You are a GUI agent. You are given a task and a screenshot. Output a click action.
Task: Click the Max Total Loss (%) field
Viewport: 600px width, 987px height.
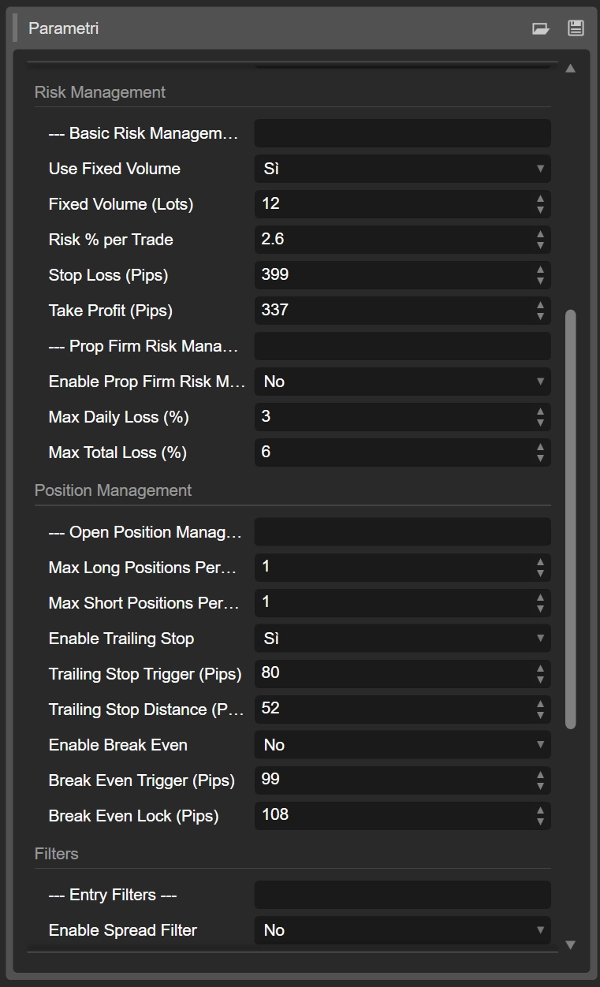392,453
